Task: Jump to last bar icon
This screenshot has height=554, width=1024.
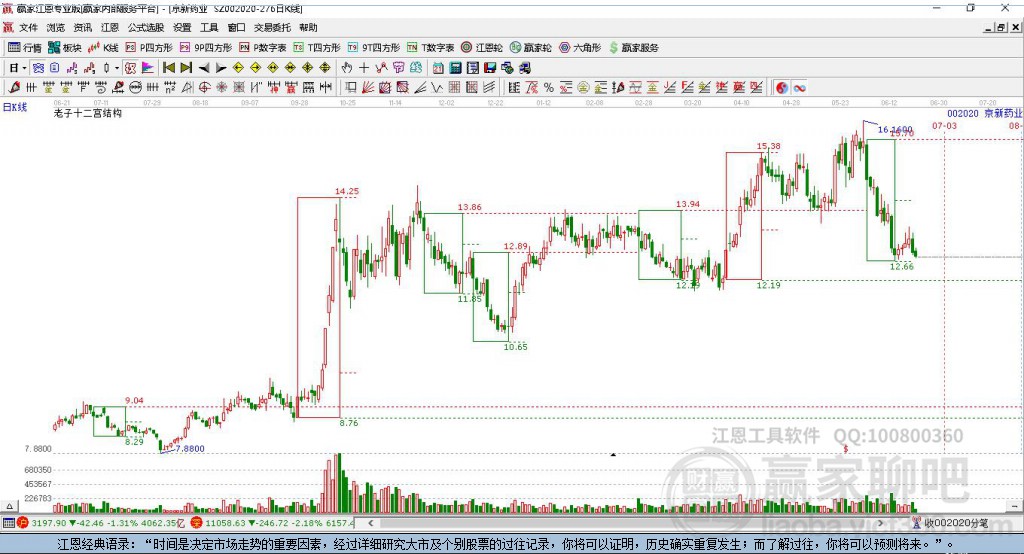Action: 186,68
